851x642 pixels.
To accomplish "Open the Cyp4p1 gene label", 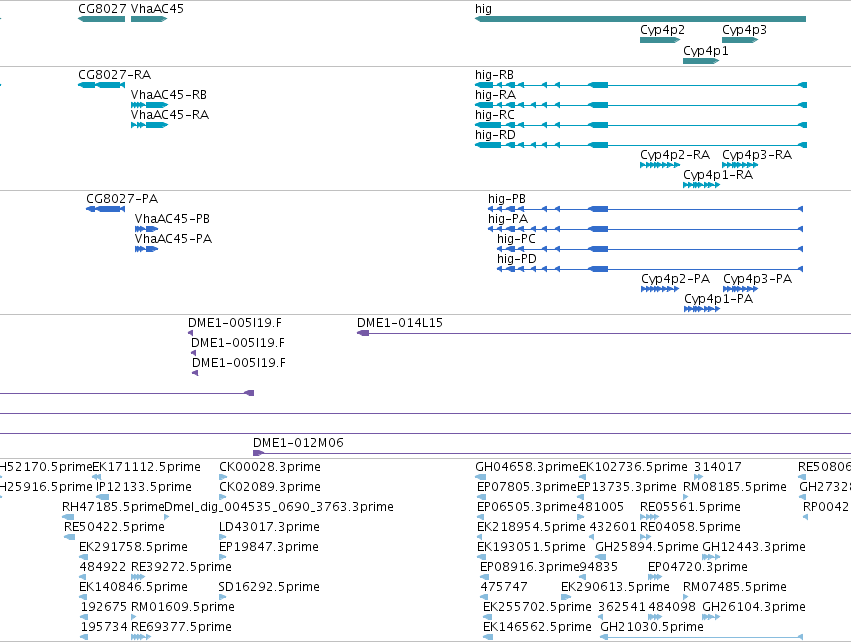I will coord(706,50).
